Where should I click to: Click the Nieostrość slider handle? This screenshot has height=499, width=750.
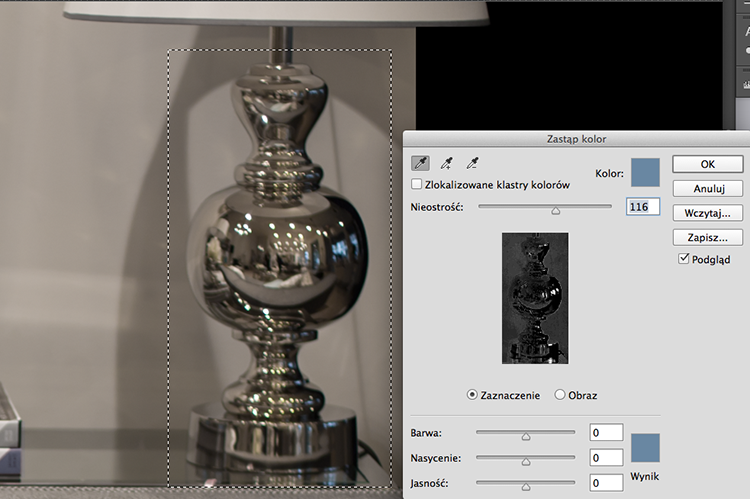(555, 211)
